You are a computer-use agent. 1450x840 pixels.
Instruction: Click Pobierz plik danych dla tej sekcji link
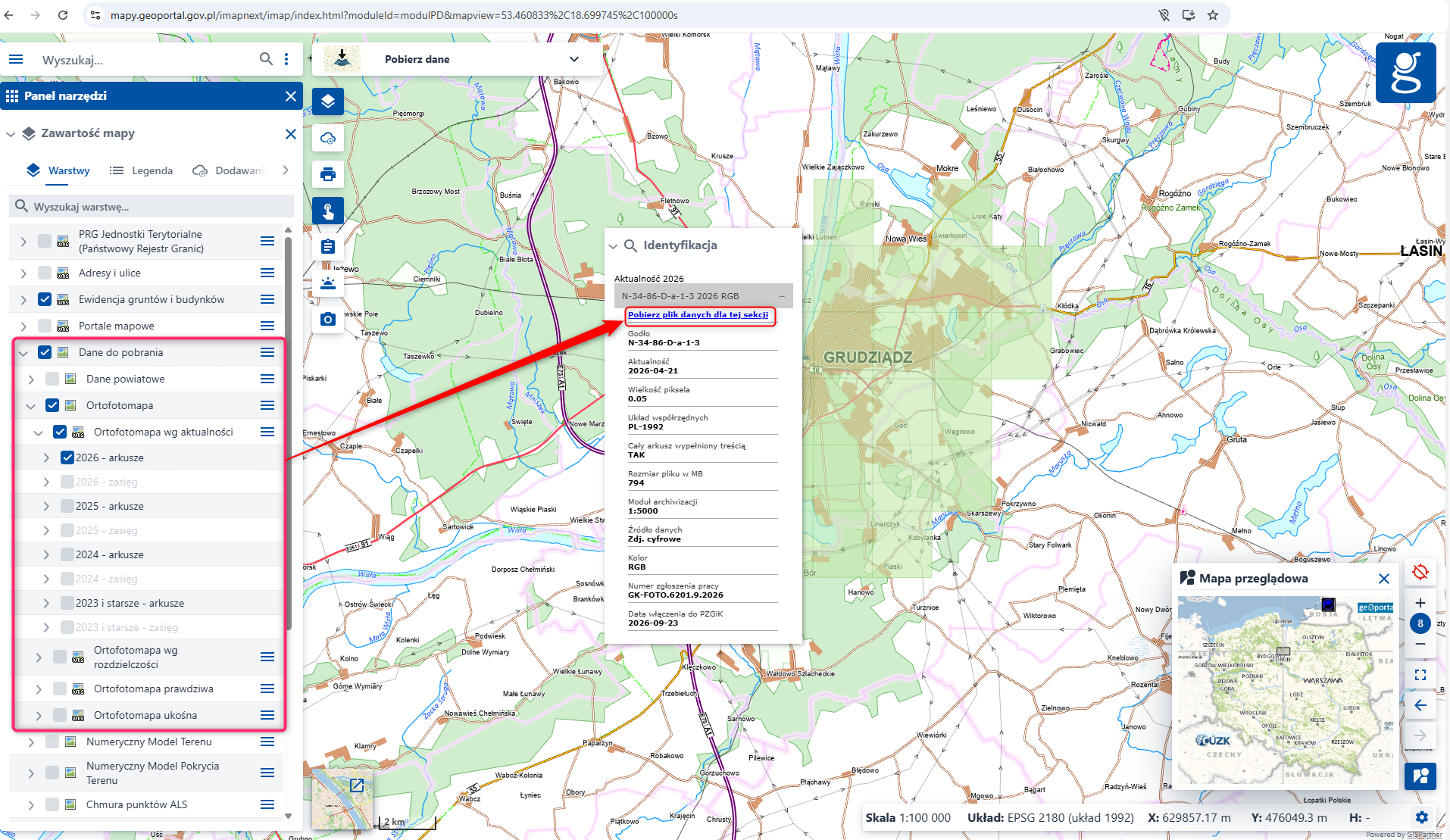pos(698,315)
